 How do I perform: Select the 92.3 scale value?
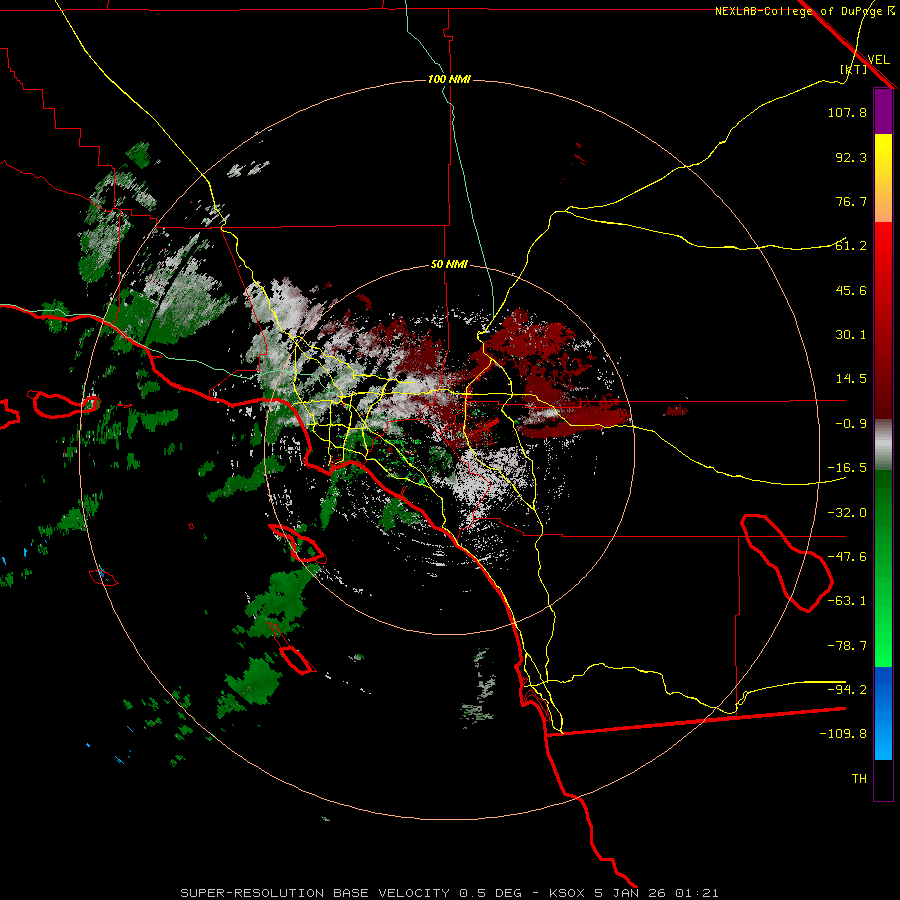(x=851, y=157)
